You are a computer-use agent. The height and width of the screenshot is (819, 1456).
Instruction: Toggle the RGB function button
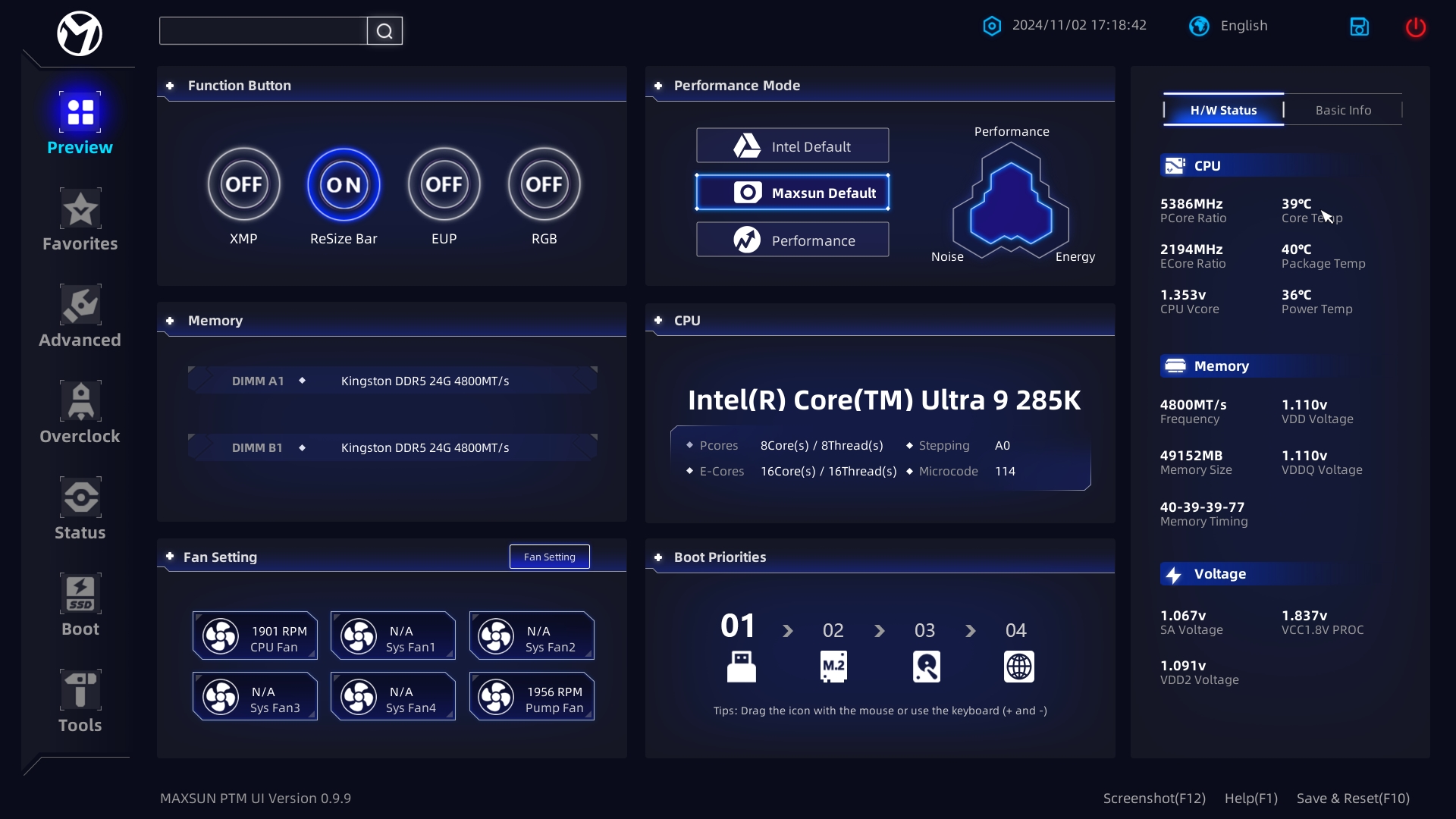(544, 184)
